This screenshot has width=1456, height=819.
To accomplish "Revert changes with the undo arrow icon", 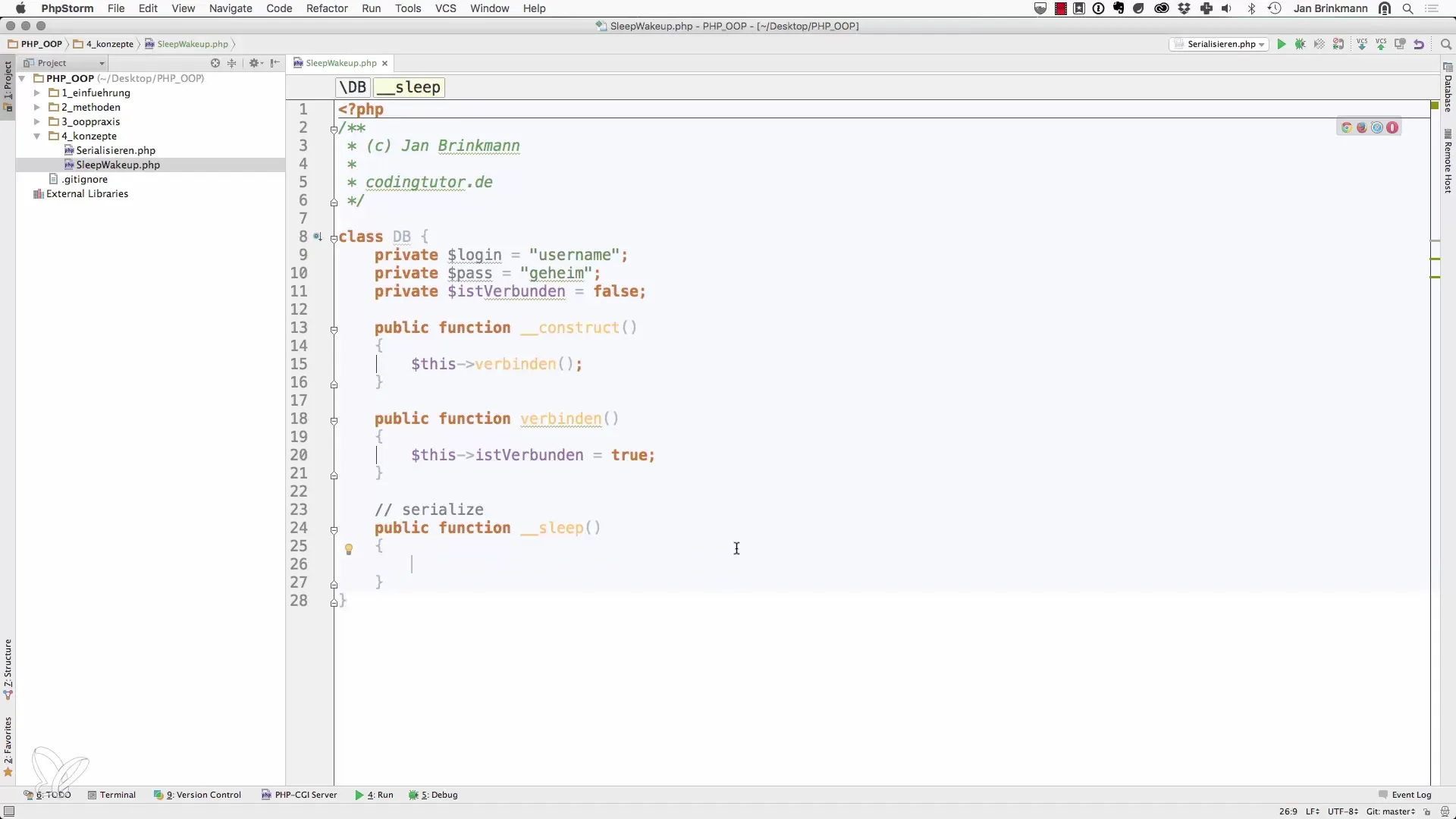I will tap(1419, 44).
